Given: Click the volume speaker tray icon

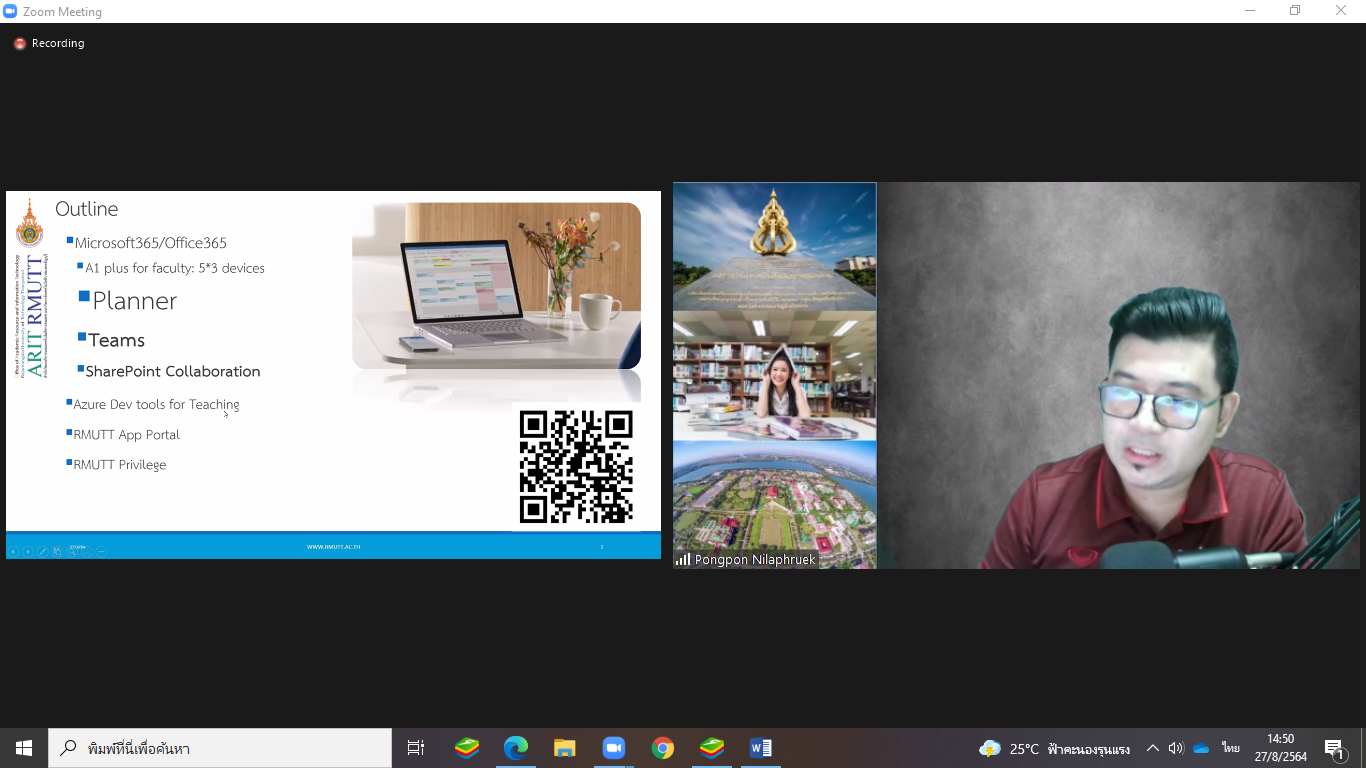Looking at the screenshot, I should point(1176,748).
